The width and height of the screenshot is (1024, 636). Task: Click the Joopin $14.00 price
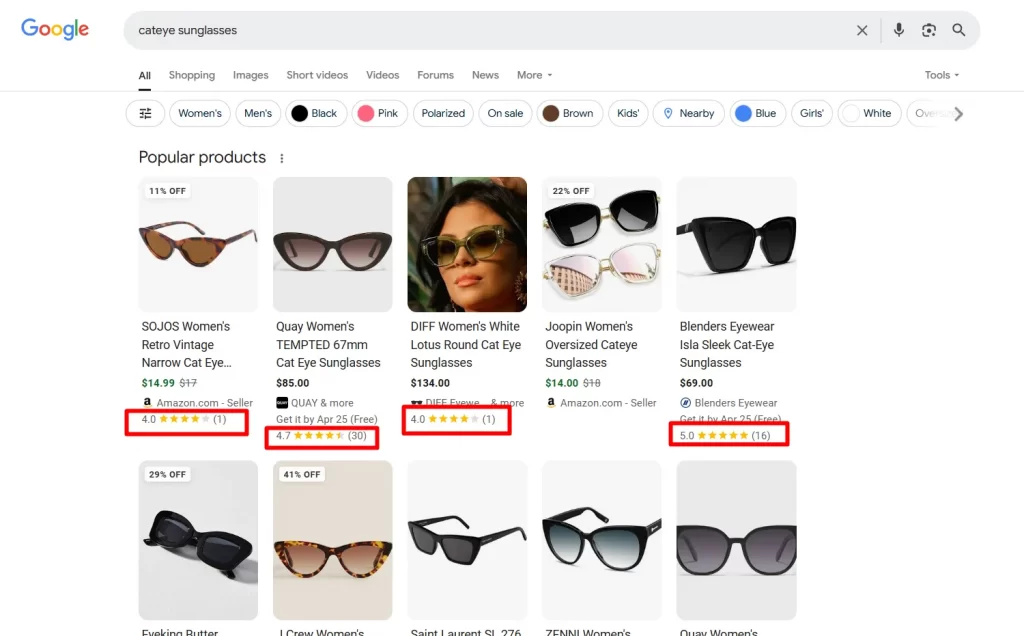click(x=562, y=383)
